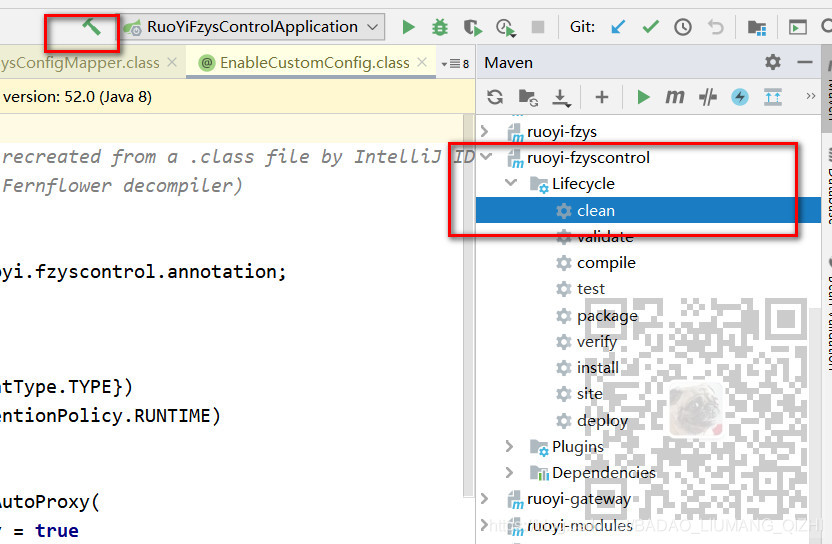The width and height of the screenshot is (832, 544).
Task: Expand the ruoyi-fzys module node
Action: [484, 131]
